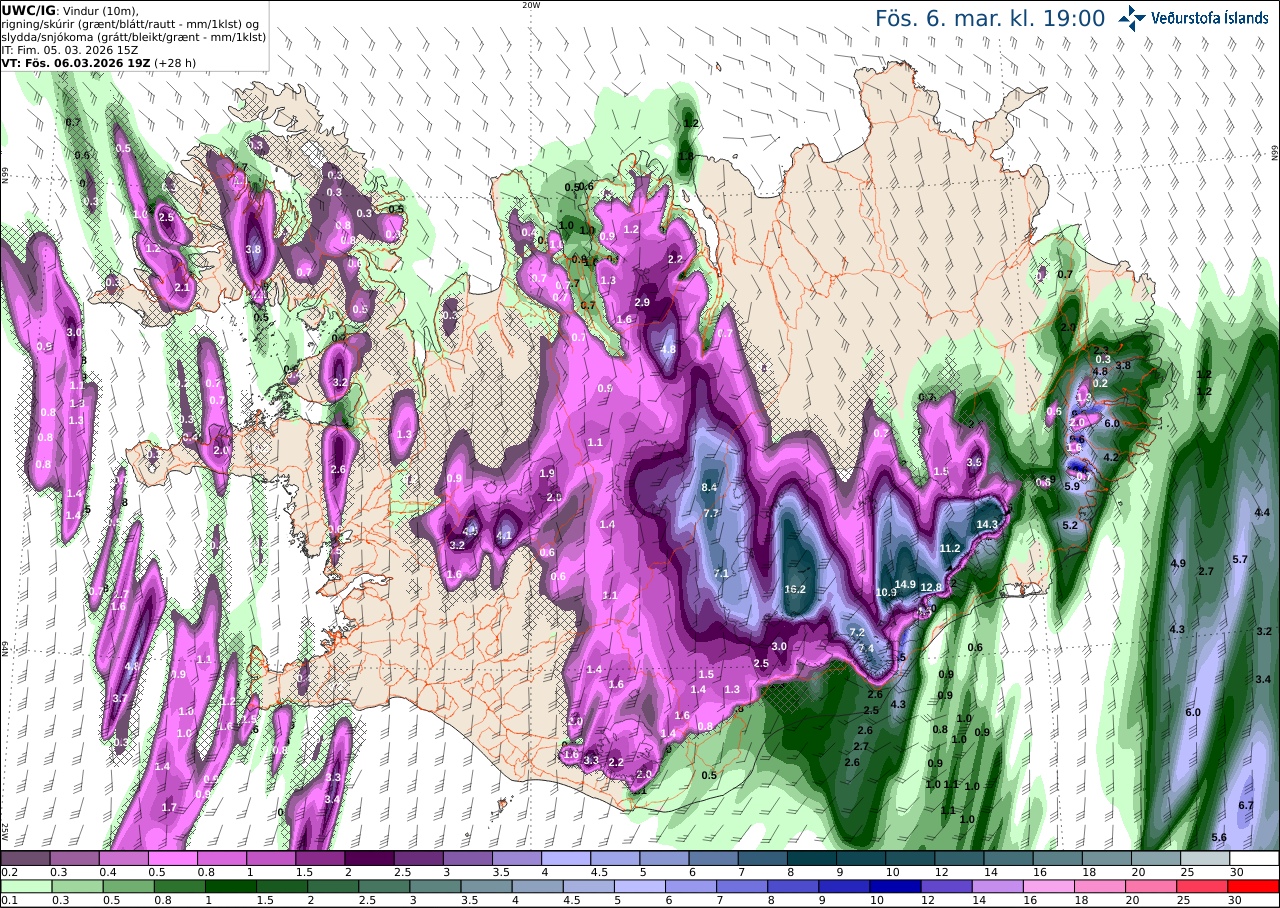Click the '14.9' precipitation value on the map
1280x908 pixels.
[x=905, y=584]
